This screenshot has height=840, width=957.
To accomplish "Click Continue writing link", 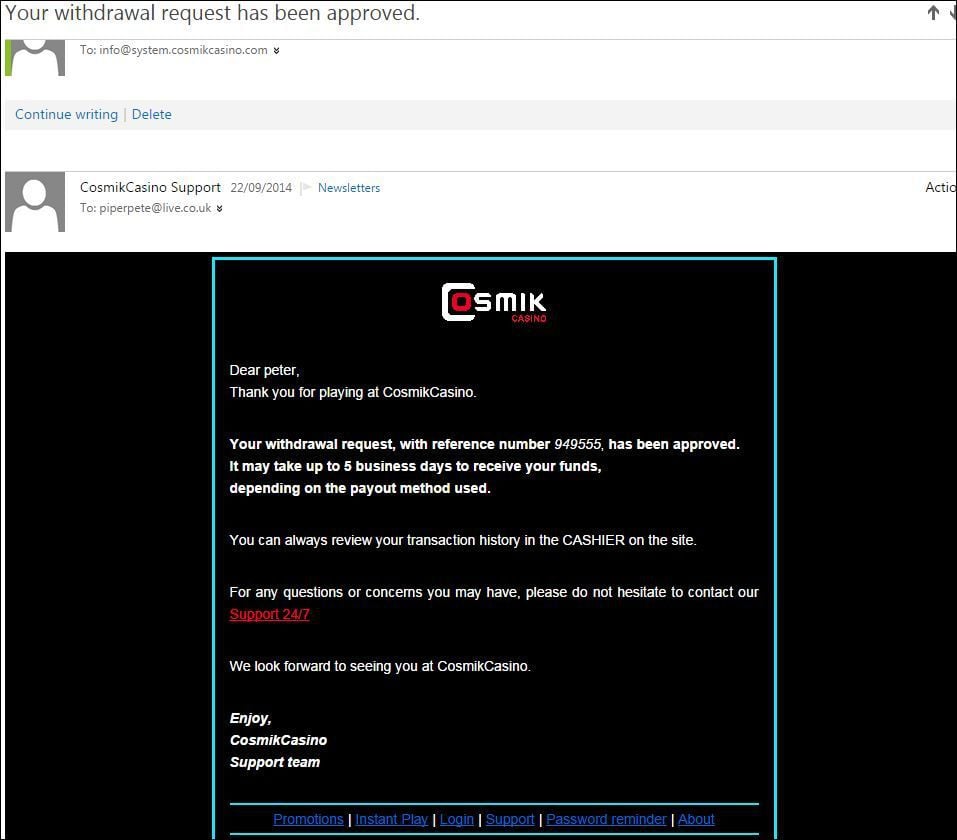I will 67,114.
